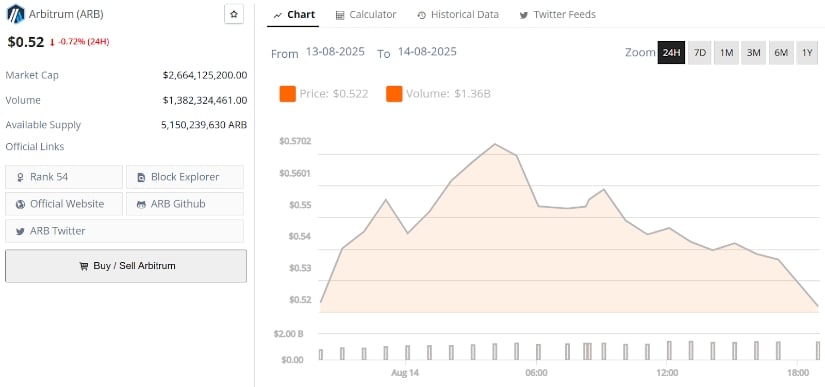Viewport: 825px width, 387px height.
Task: Click the Available Supply value 5,150,239,630 ARB
Action: tap(204, 125)
